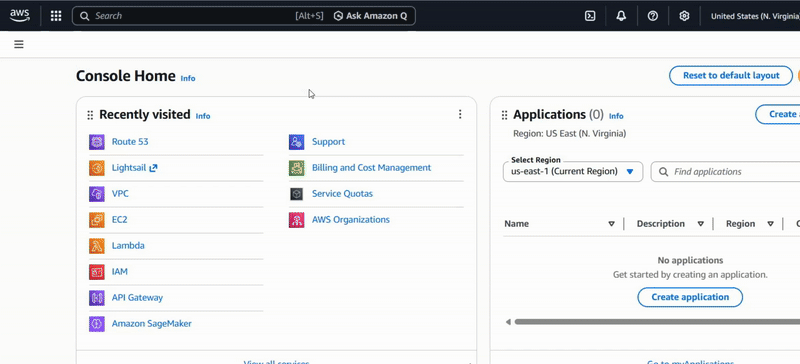Open the VPC link
Image resolution: width=800 pixels, height=364 pixels.
tap(120, 194)
